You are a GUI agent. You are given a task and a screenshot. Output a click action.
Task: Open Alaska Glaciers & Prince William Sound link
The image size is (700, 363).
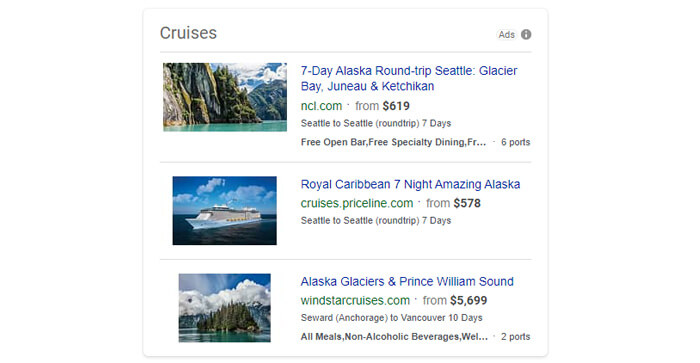tap(407, 281)
